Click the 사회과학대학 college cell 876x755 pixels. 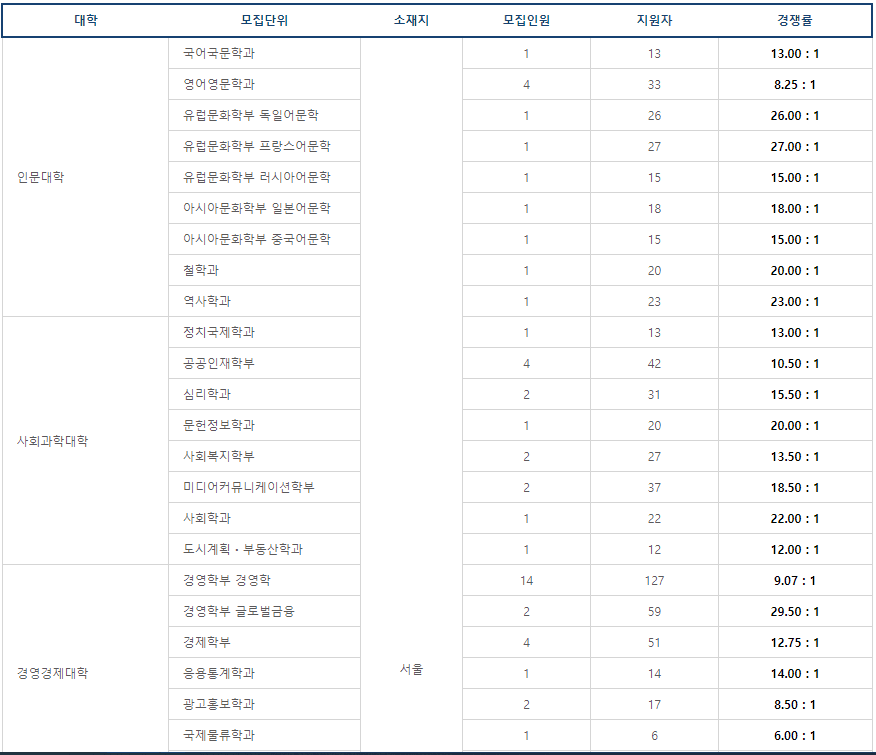(52, 441)
